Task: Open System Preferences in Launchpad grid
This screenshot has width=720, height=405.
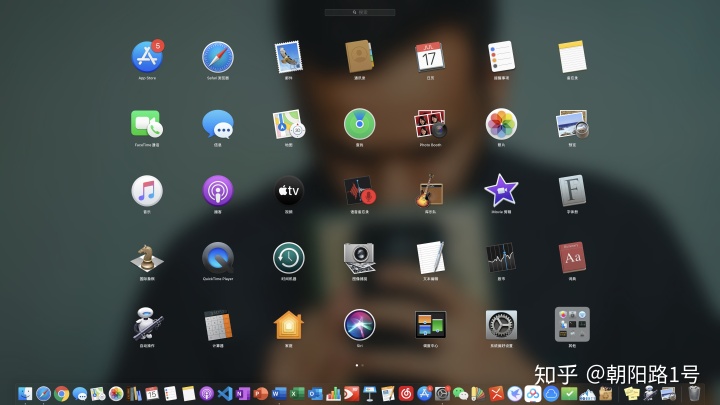Action: [501, 324]
